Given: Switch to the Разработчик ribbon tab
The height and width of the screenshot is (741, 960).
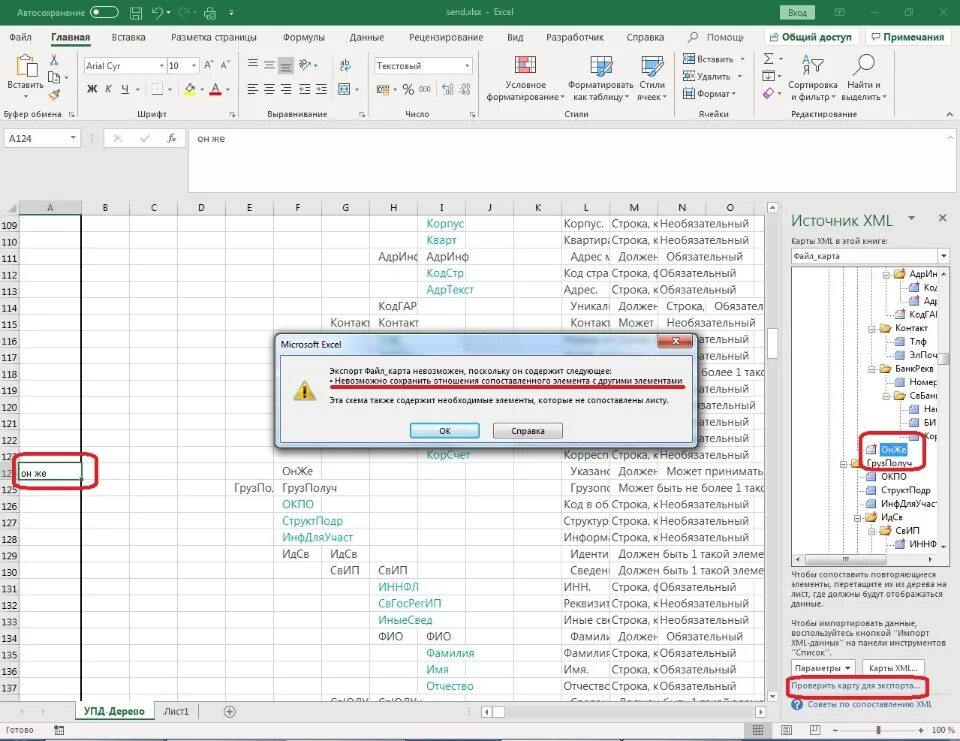Looking at the screenshot, I should tap(574, 37).
